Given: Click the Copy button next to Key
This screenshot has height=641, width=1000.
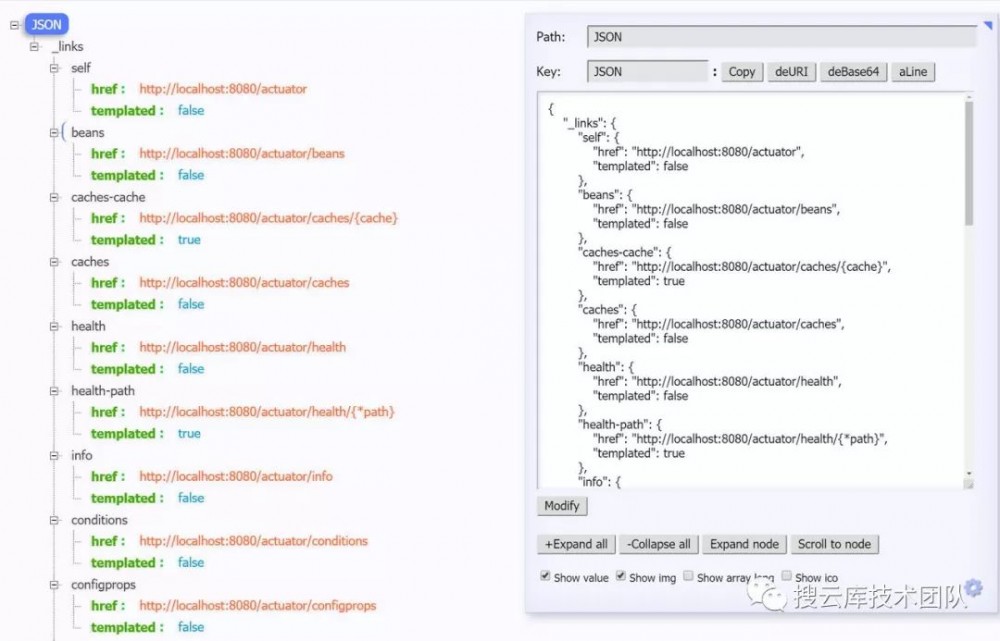Looking at the screenshot, I should pyautogui.click(x=740, y=71).
